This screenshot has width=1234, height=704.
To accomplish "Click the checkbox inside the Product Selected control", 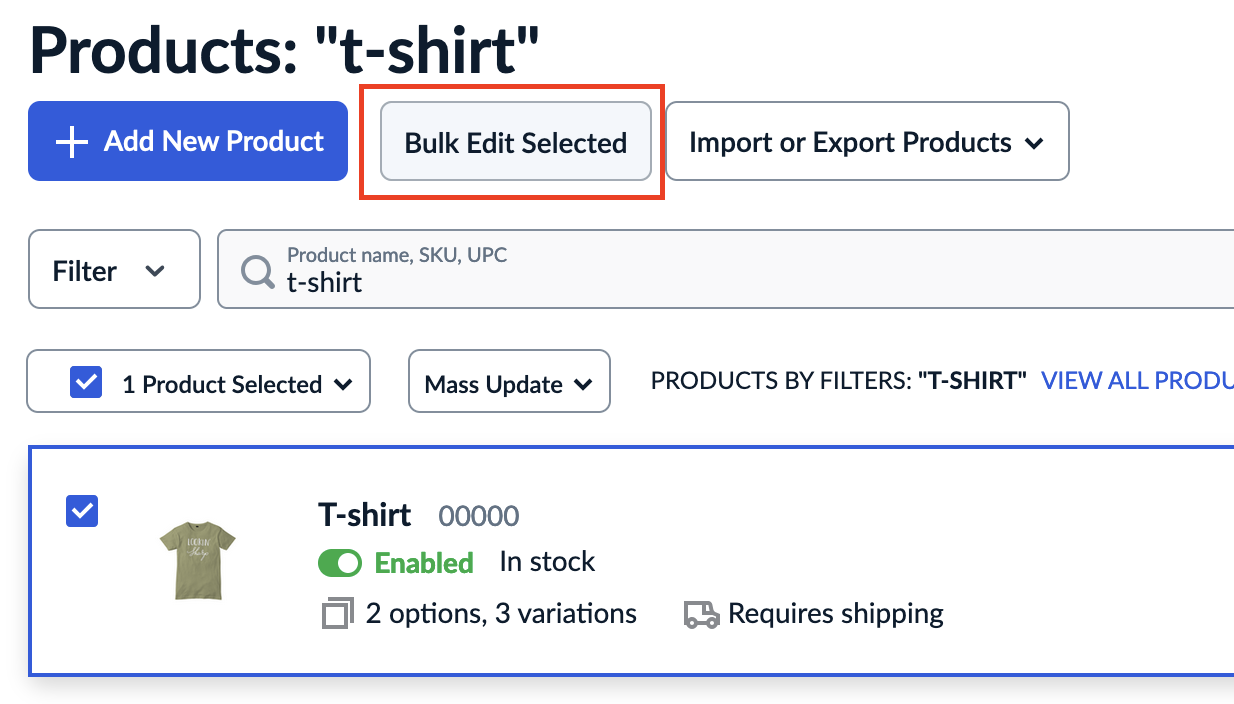I will pyautogui.click(x=86, y=381).
